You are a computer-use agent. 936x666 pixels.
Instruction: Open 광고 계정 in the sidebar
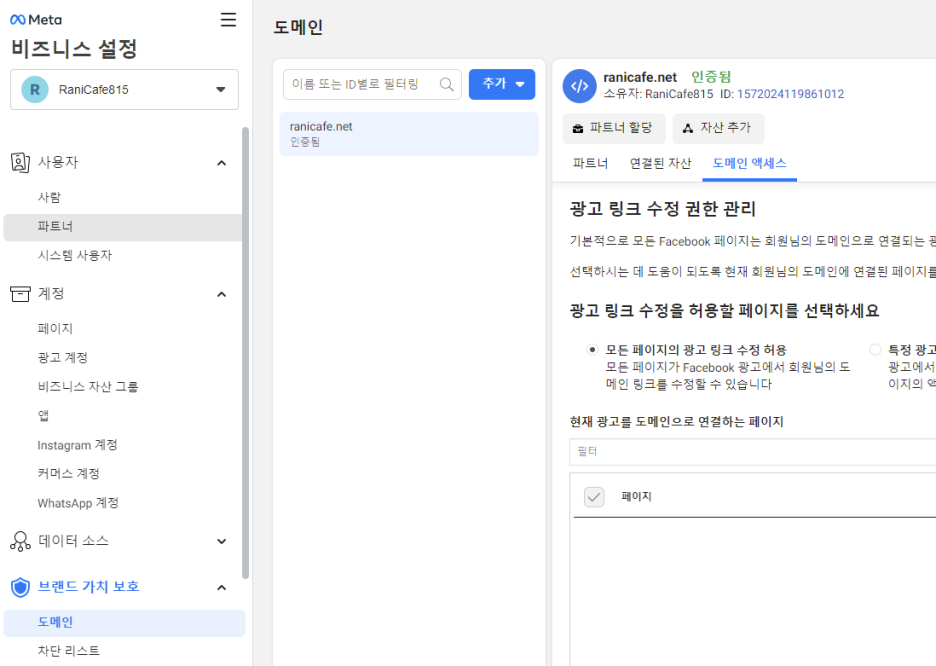point(63,357)
